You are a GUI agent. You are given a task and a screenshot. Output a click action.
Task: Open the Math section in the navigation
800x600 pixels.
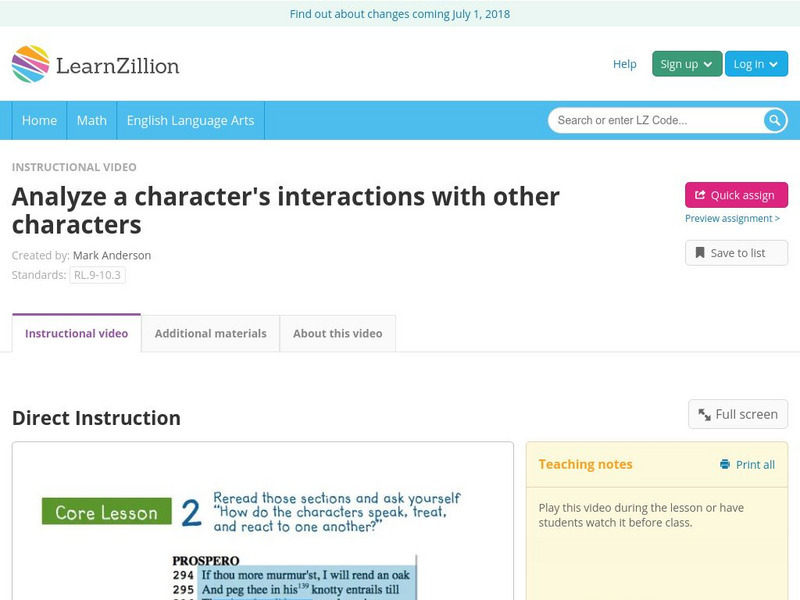click(91, 120)
